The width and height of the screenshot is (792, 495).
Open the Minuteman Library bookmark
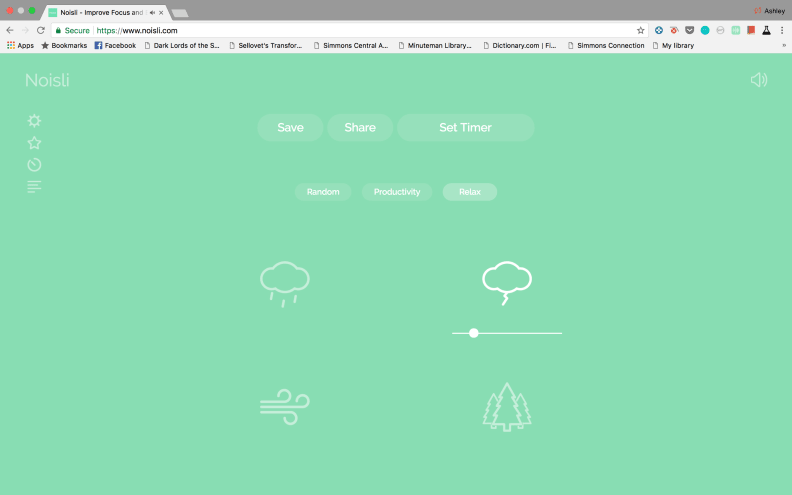tap(435, 45)
